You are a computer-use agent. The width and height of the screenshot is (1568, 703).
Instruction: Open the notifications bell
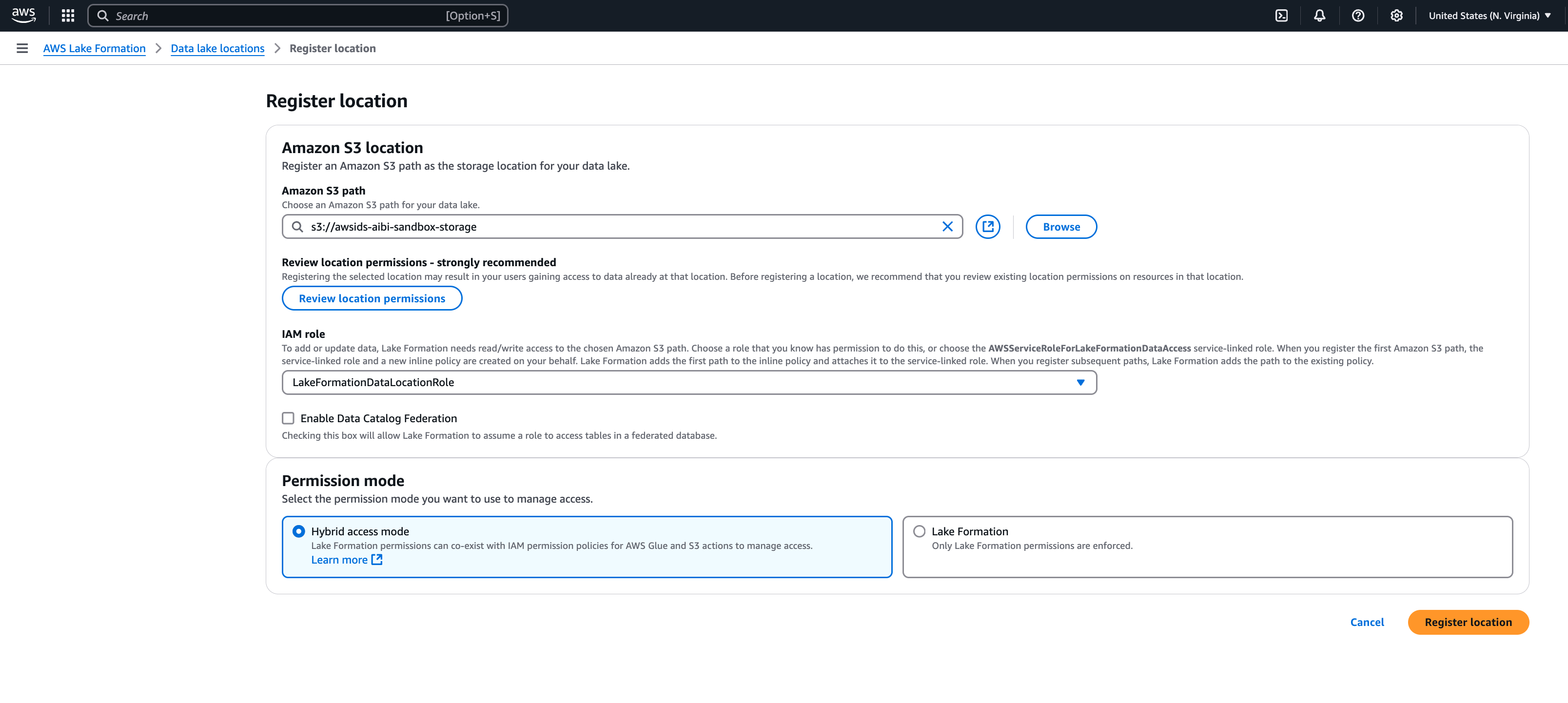(1319, 15)
